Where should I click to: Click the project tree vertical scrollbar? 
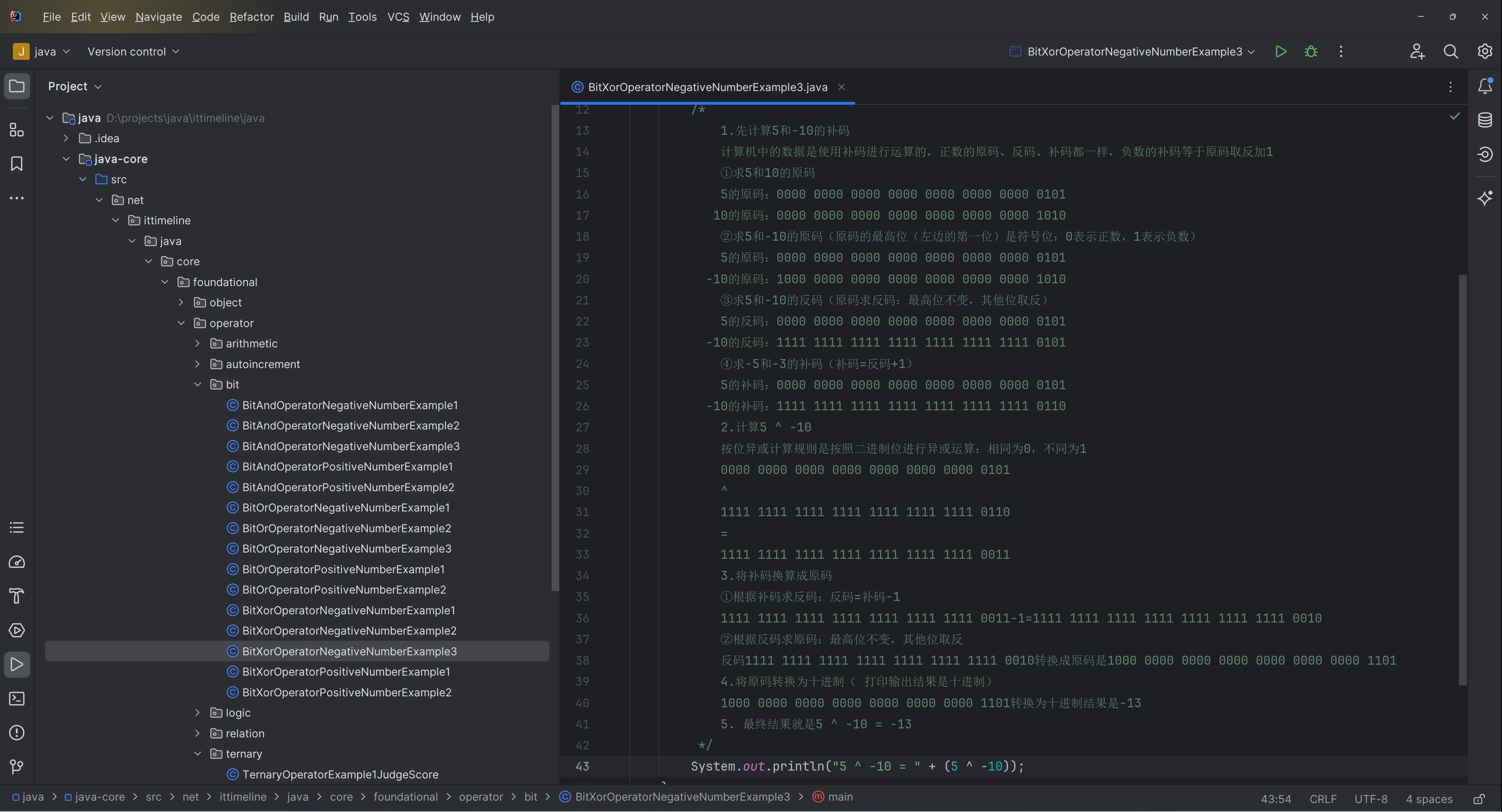pos(554,348)
